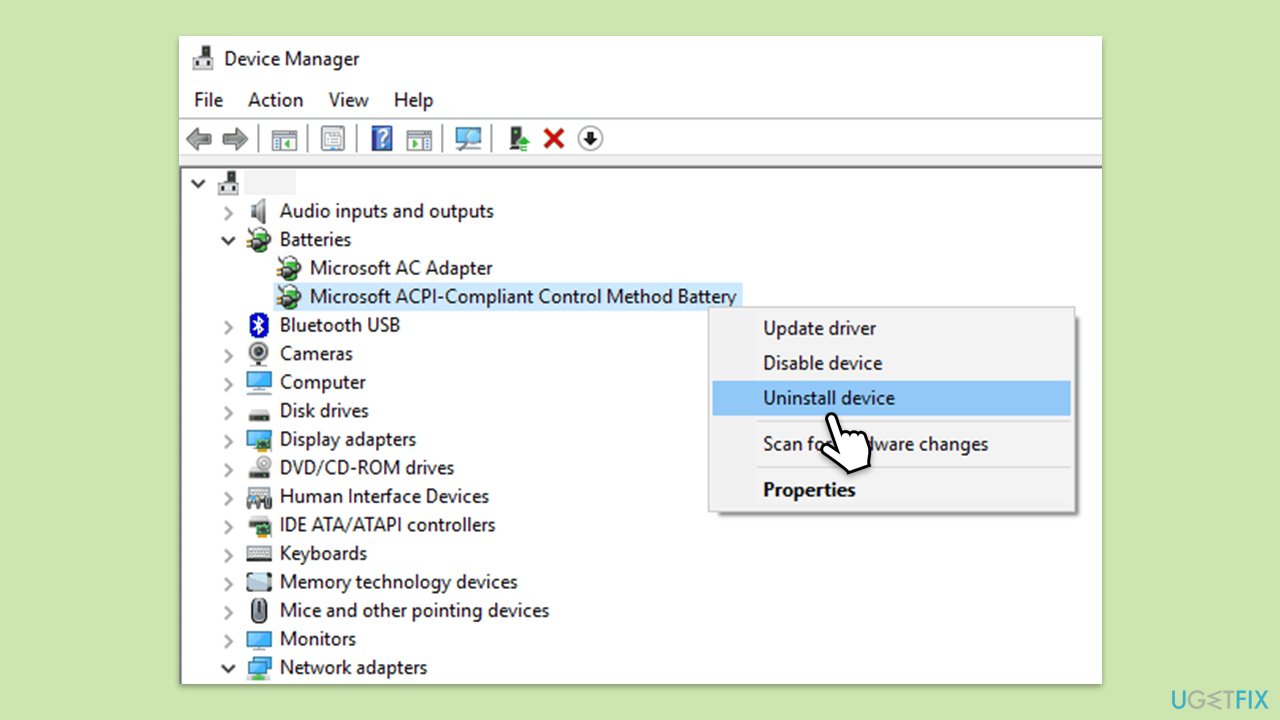Toggle the console tree pane icon

coord(285,139)
